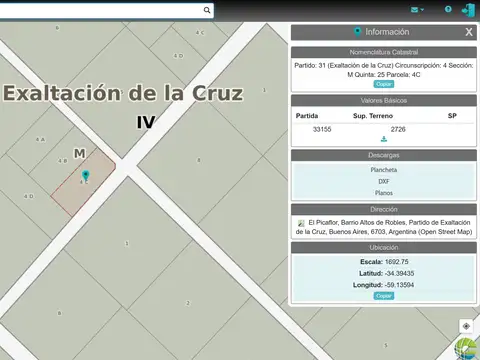Click the map pin marker on parcel 4C
480x360 pixels.
pos(85,175)
